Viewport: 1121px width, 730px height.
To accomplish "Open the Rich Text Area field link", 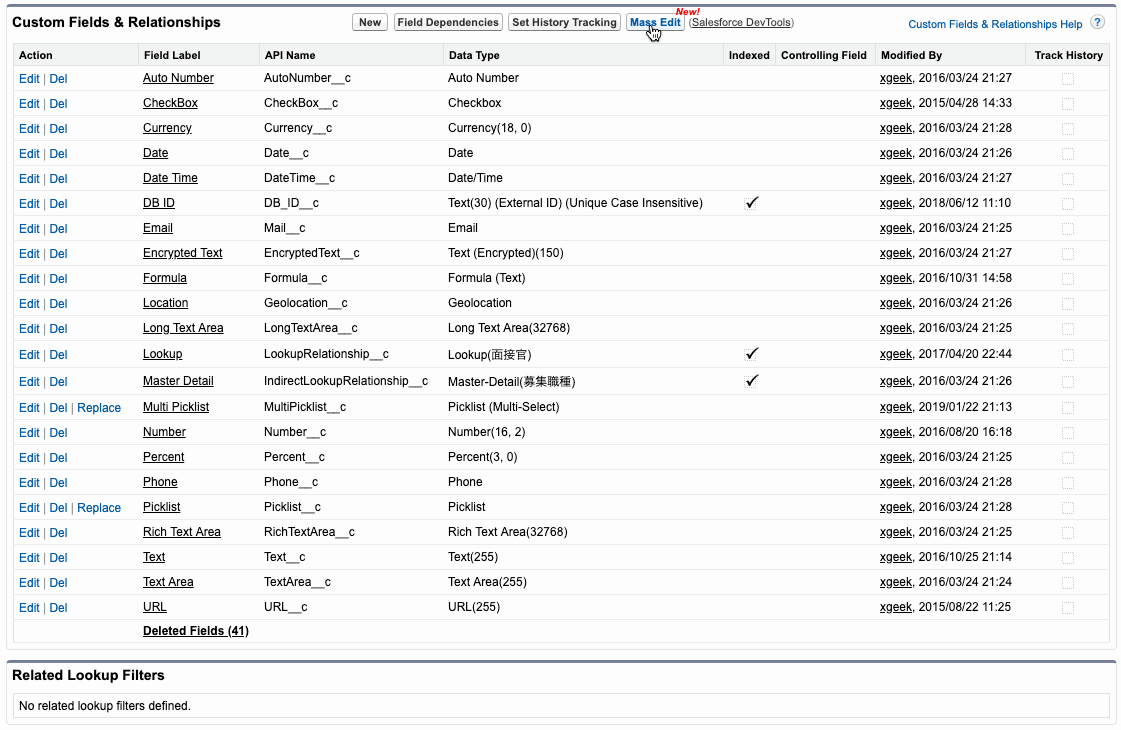I will (x=182, y=532).
